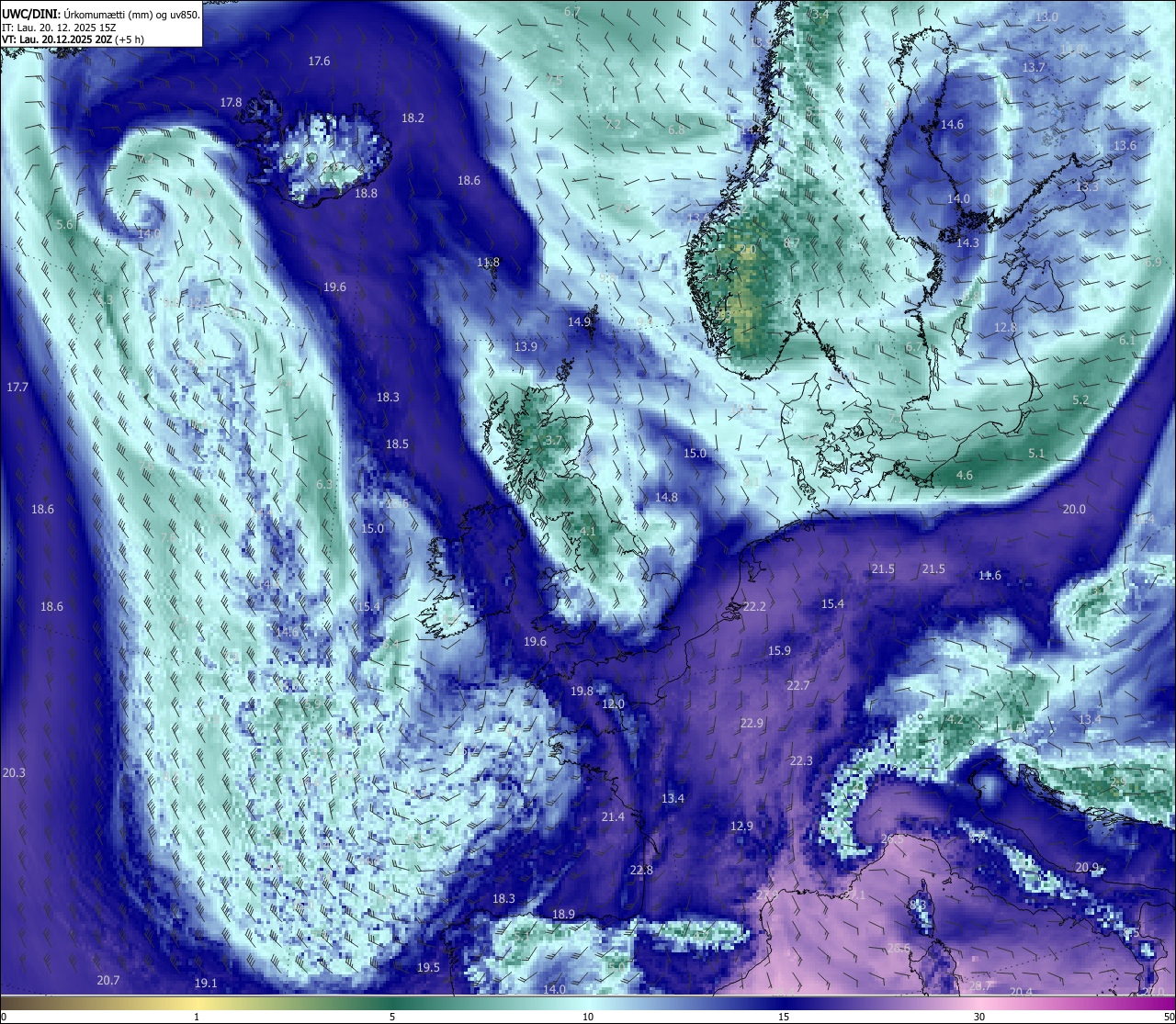Click the 12.0 value near Normandy
The height and width of the screenshot is (1024, 1176).
(x=613, y=704)
